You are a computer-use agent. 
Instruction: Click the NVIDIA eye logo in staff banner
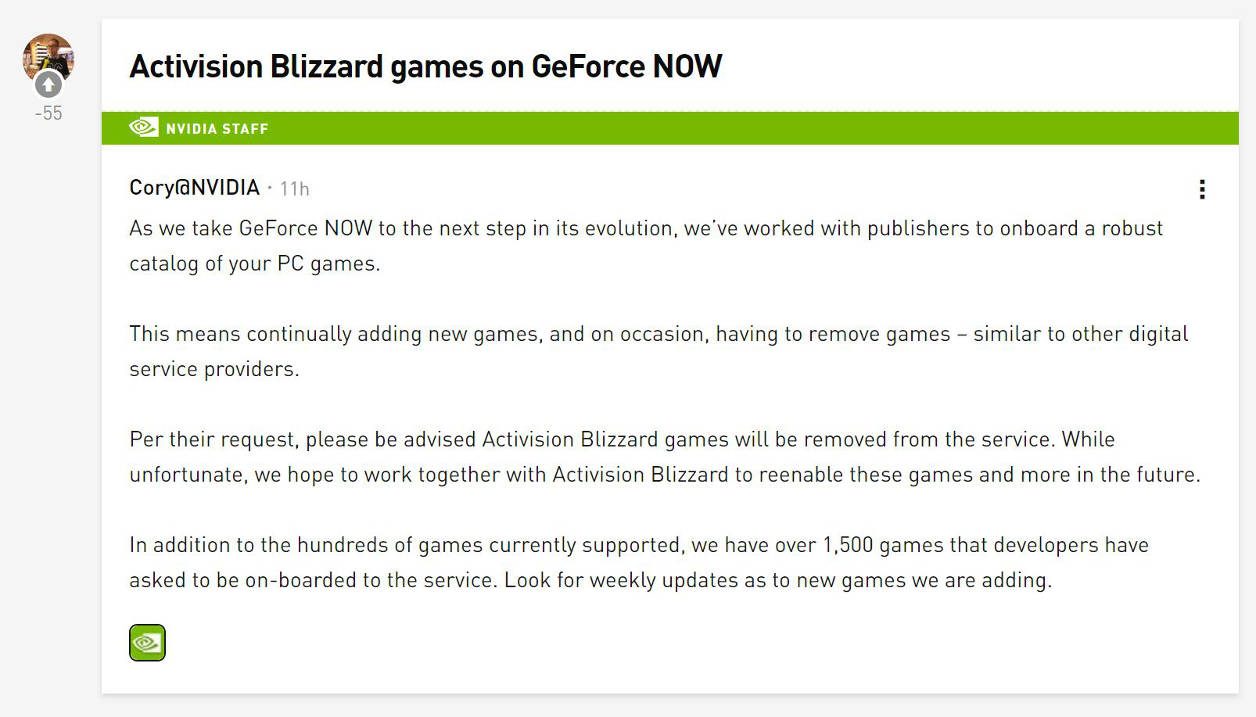click(143, 128)
